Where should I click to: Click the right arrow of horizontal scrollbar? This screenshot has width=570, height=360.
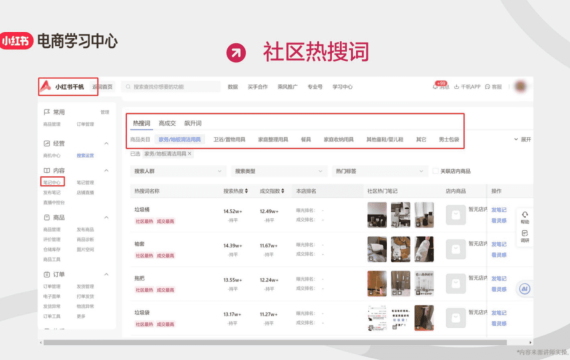coord(530,343)
